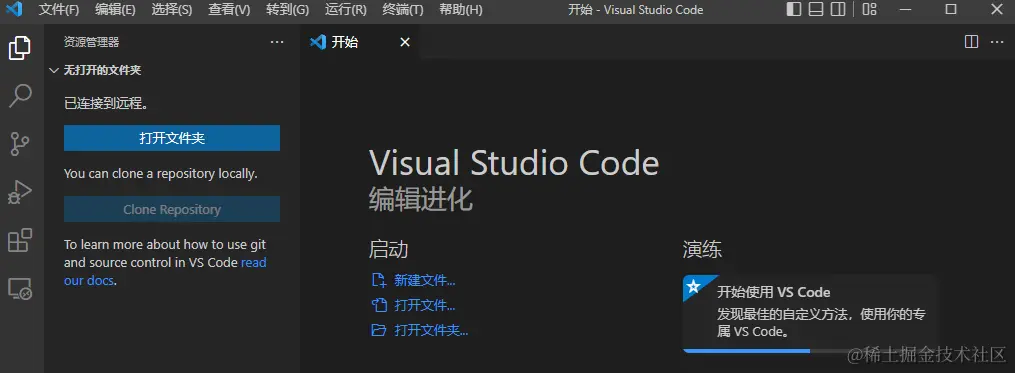Open the Explorer view in activity bar
The image size is (1015, 373).
pos(19,49)
